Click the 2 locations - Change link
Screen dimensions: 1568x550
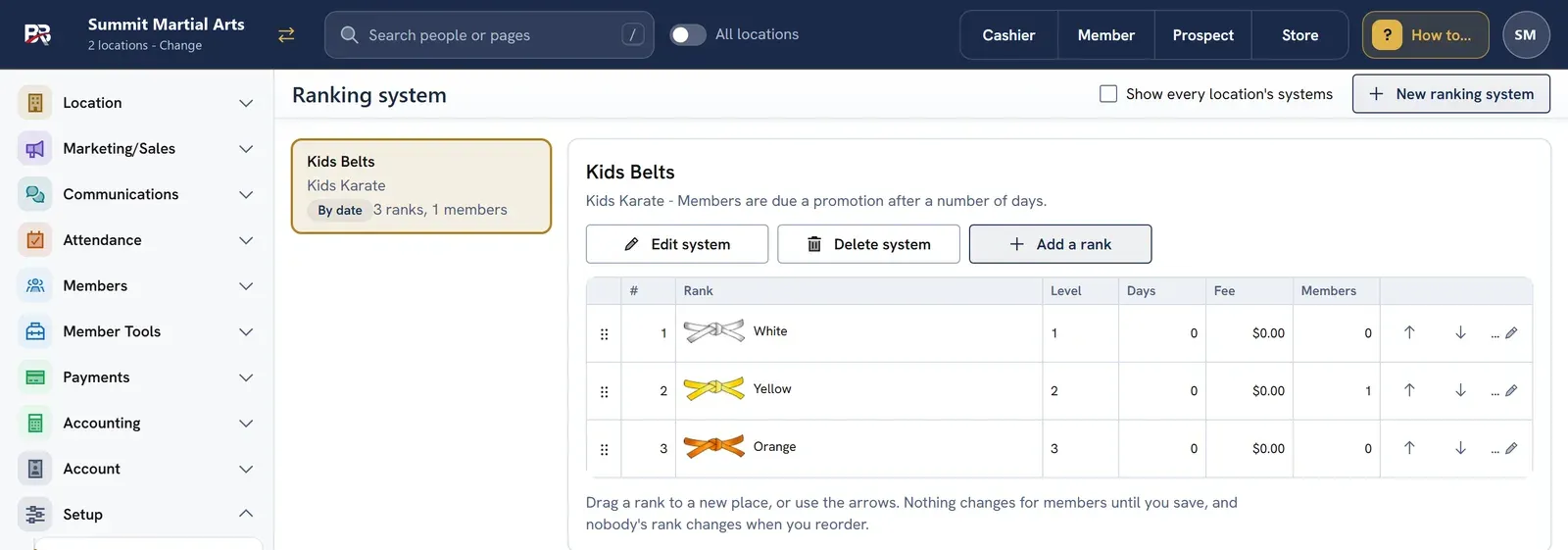[x=145, y=45]
